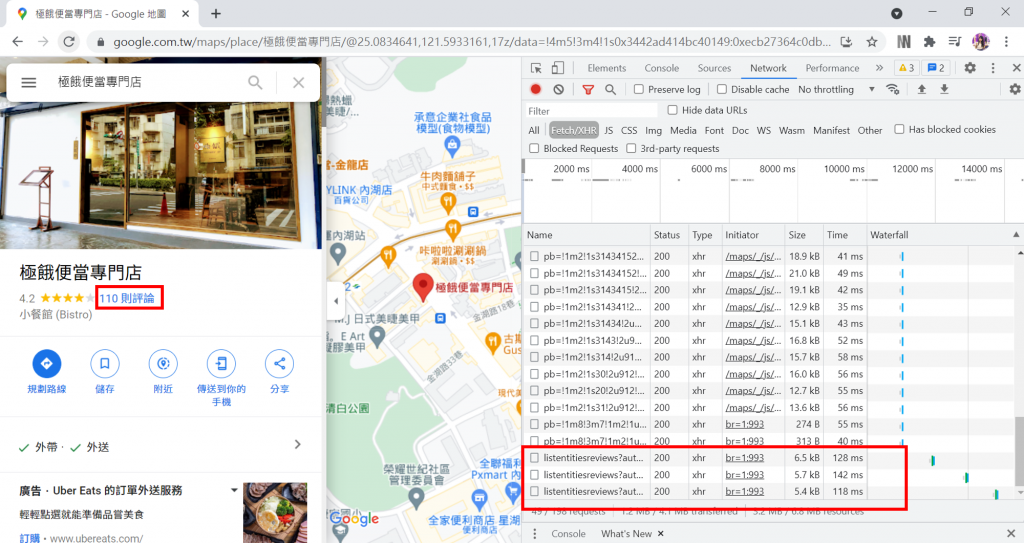The height and width of the screenshot is (543, 1024).
Task: Toggle the network filter funnel icon
Action: pyautogui.click(x=588, y=90)
